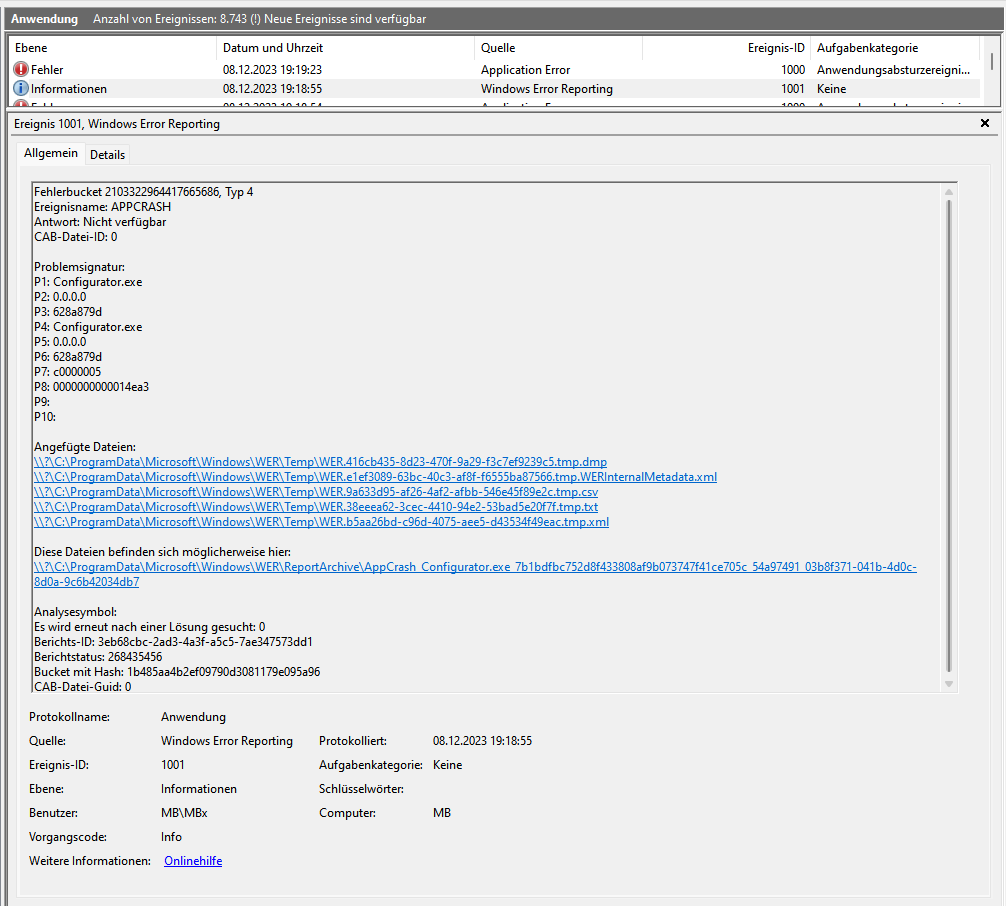1006x906 pixels.
Task: Click Anwendungsabsturzereigni... category cell
Action: [893, 70]
